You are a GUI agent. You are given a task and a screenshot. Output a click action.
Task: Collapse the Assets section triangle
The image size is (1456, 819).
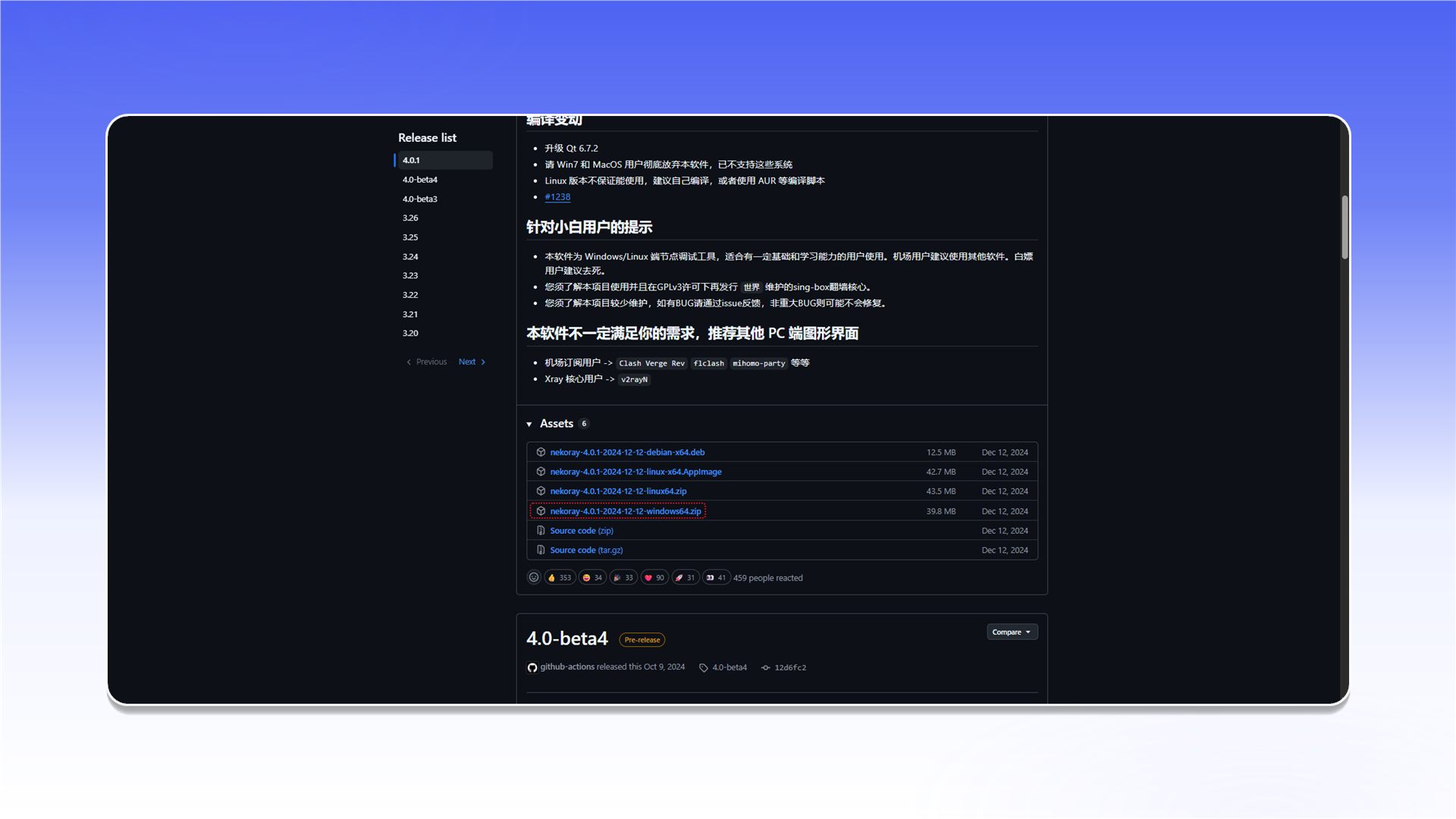click(x=529, y=424)
